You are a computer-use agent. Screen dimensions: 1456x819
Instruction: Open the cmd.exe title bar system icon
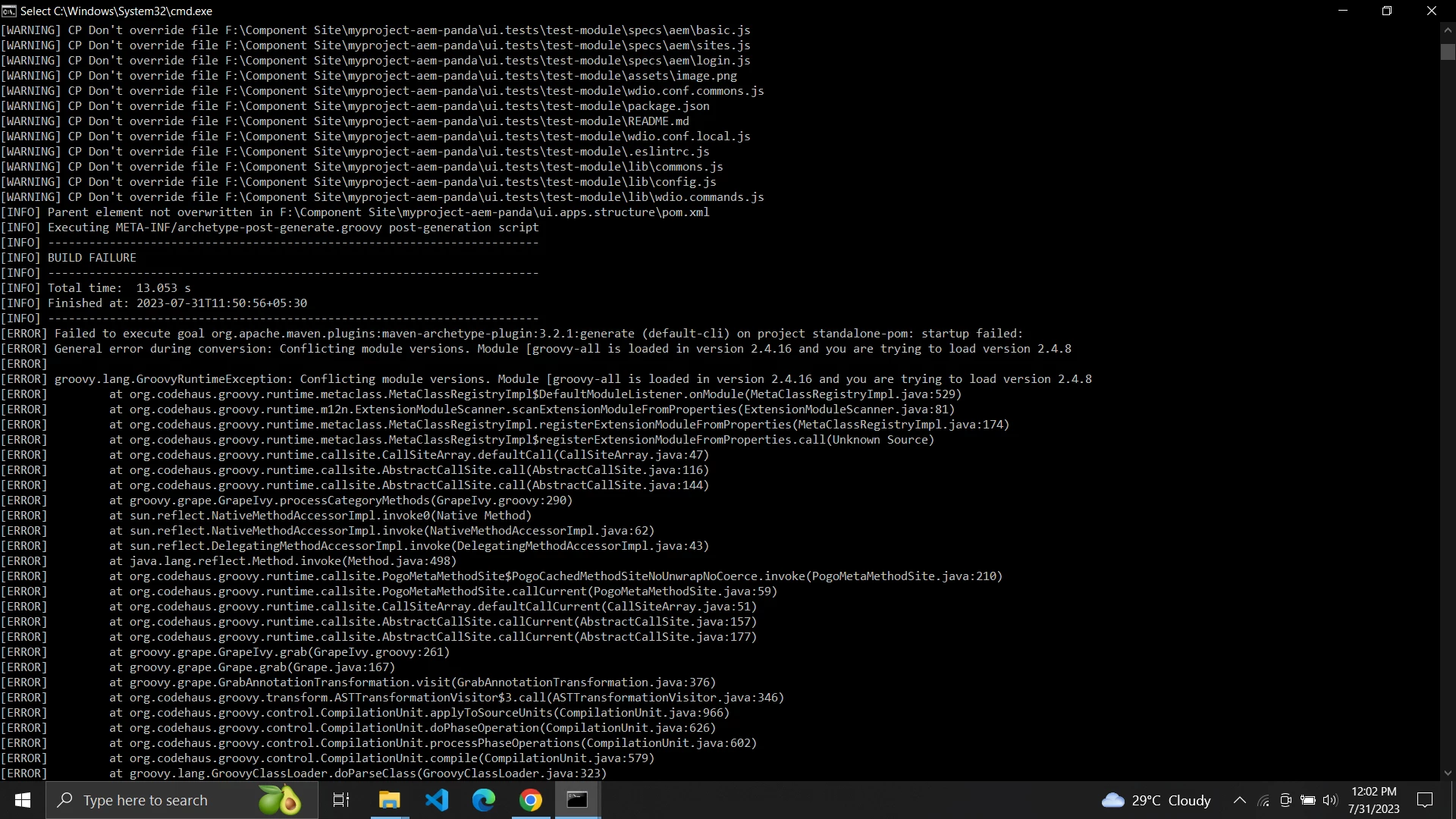[9, 11]
